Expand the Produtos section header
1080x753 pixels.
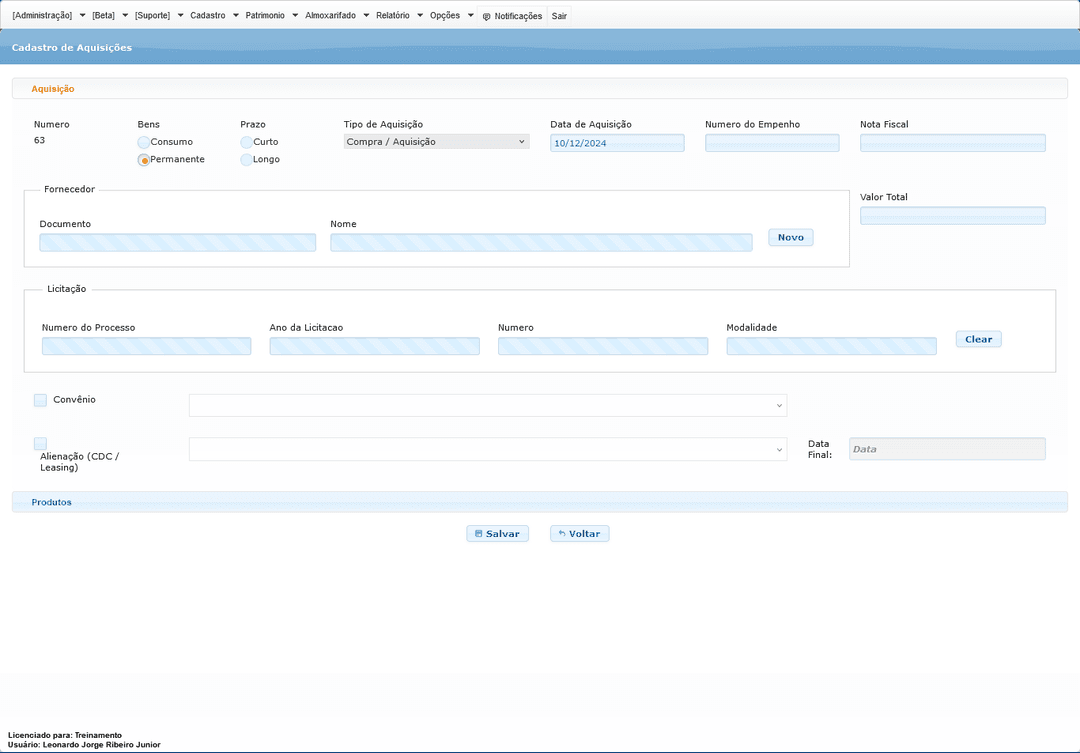click(x=540, y=502)
